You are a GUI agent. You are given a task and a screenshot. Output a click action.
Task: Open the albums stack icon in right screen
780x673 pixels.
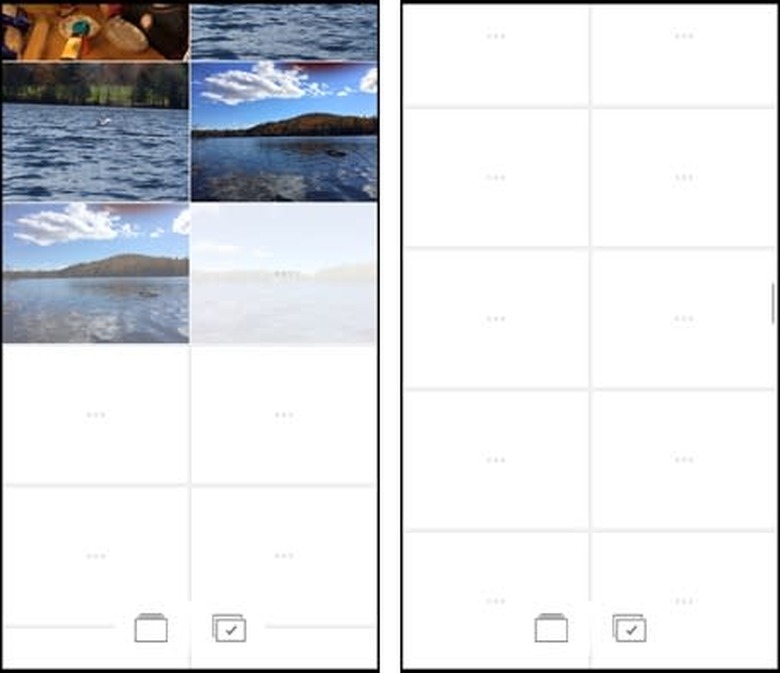tap(551, 628)
